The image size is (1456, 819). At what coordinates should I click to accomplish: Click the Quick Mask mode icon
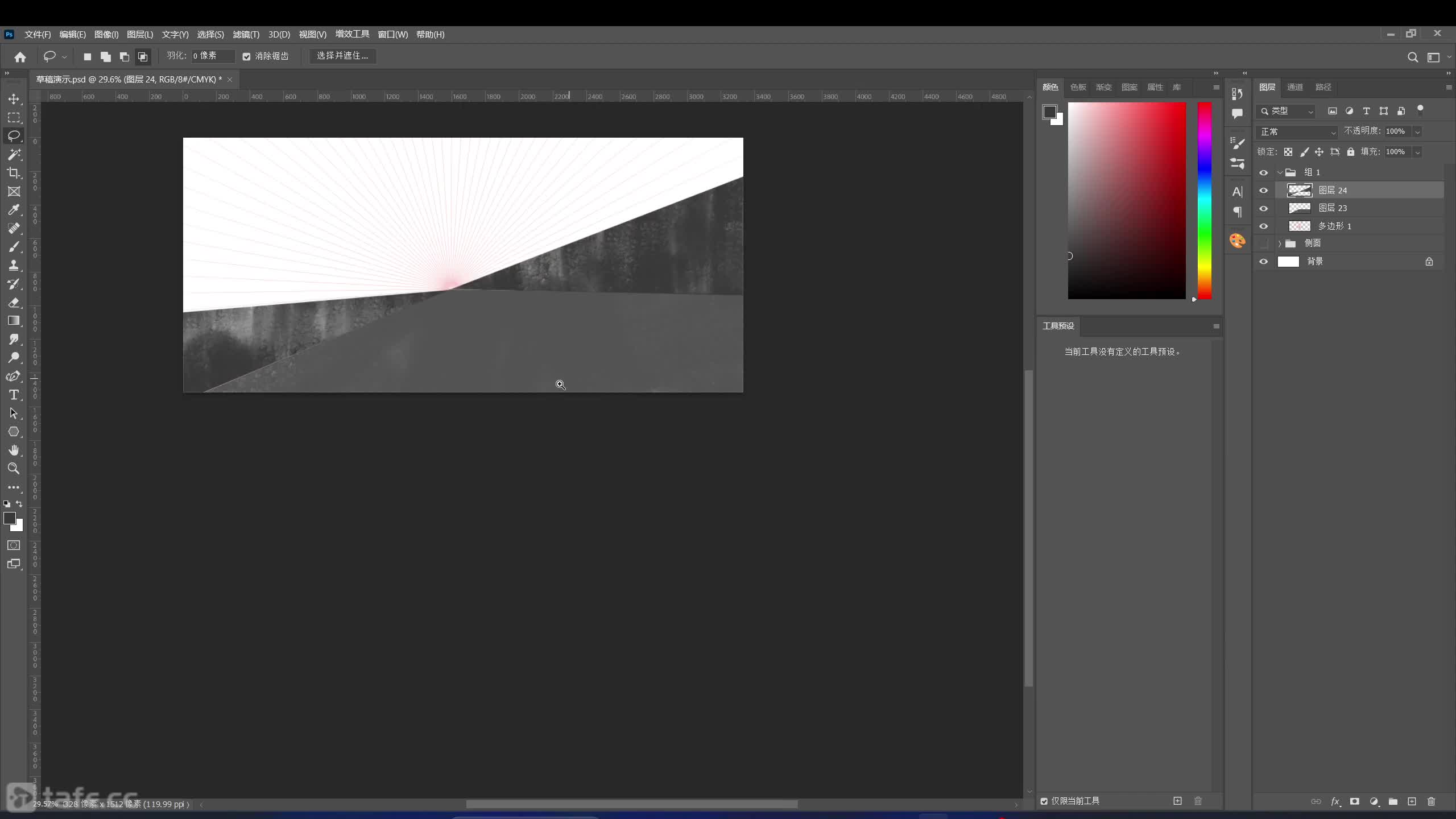(14, 545)
